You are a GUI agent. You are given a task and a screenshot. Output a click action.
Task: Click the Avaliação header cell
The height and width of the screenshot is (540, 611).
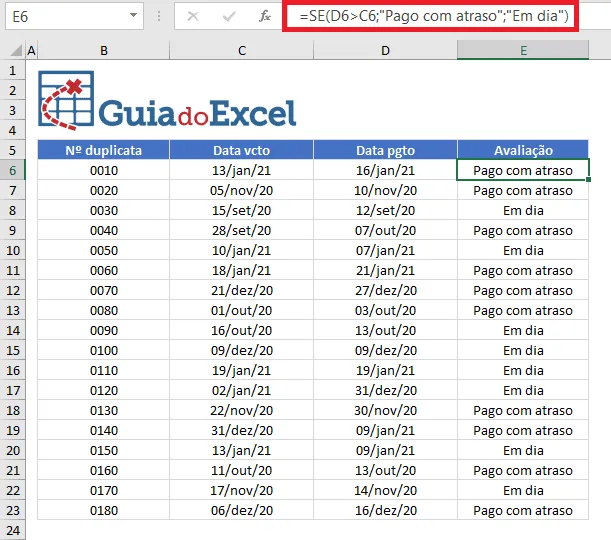point(523,150)
